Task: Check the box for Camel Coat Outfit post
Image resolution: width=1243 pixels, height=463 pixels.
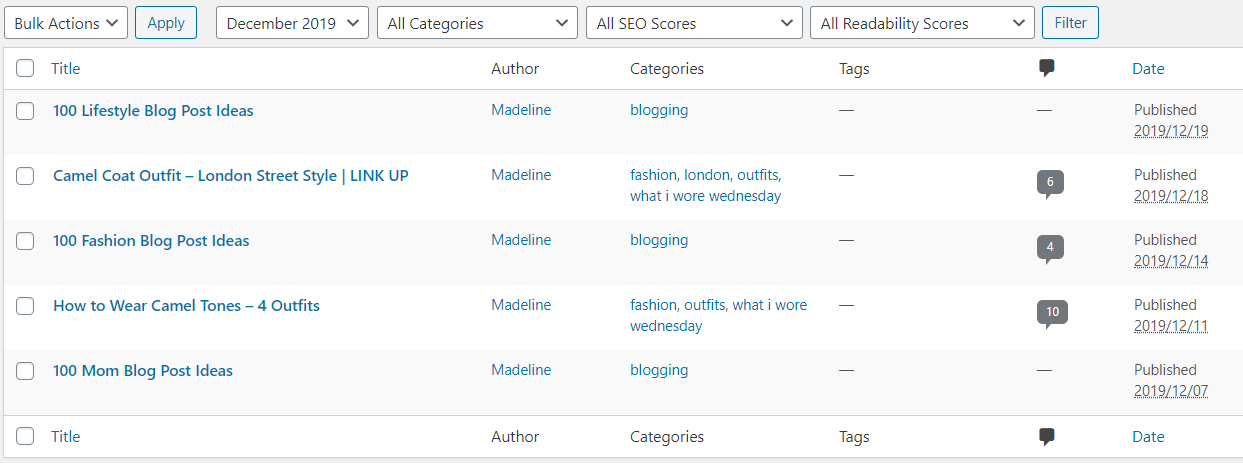Action: coord(25,176)
